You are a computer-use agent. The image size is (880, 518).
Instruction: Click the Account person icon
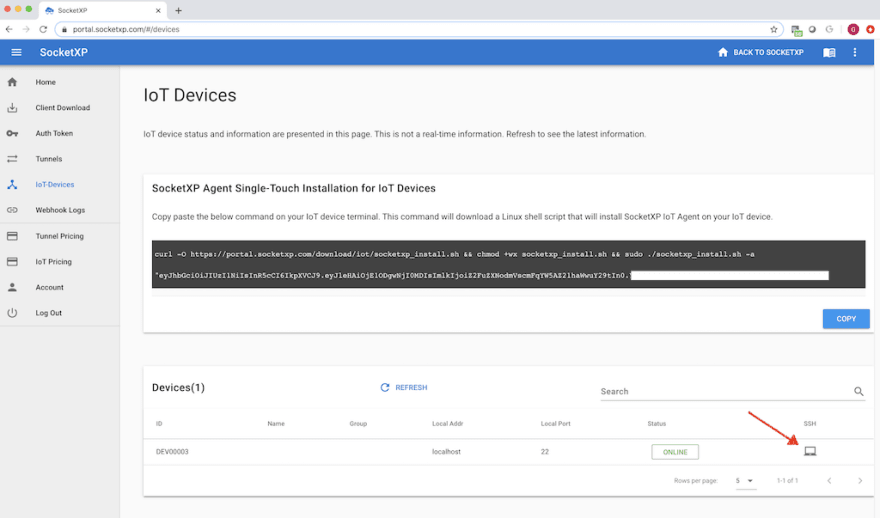click(12, 287)
